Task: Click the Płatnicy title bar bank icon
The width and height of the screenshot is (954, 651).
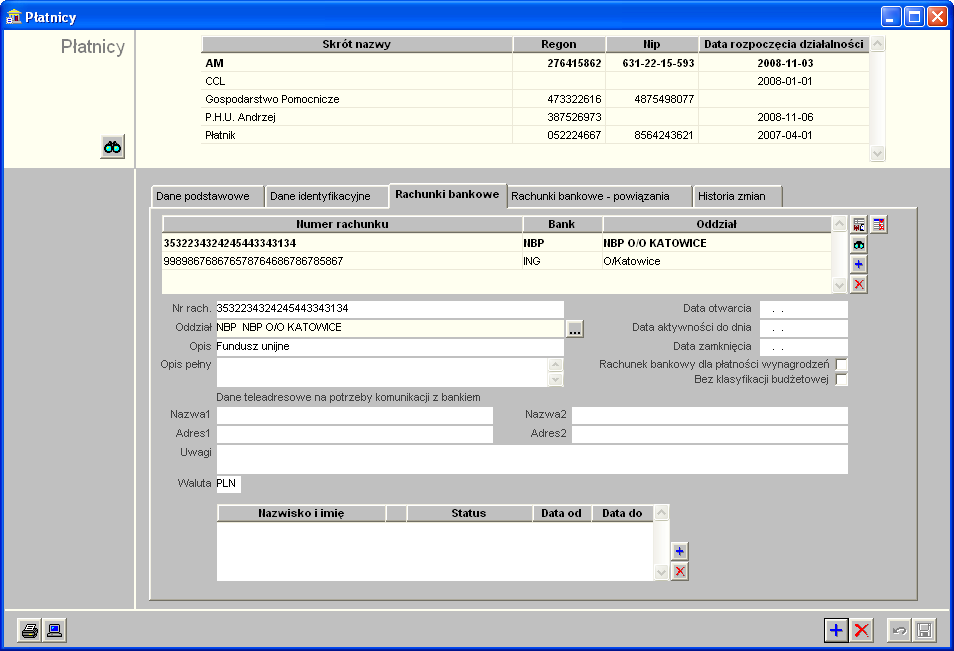Action: point(13,16)
